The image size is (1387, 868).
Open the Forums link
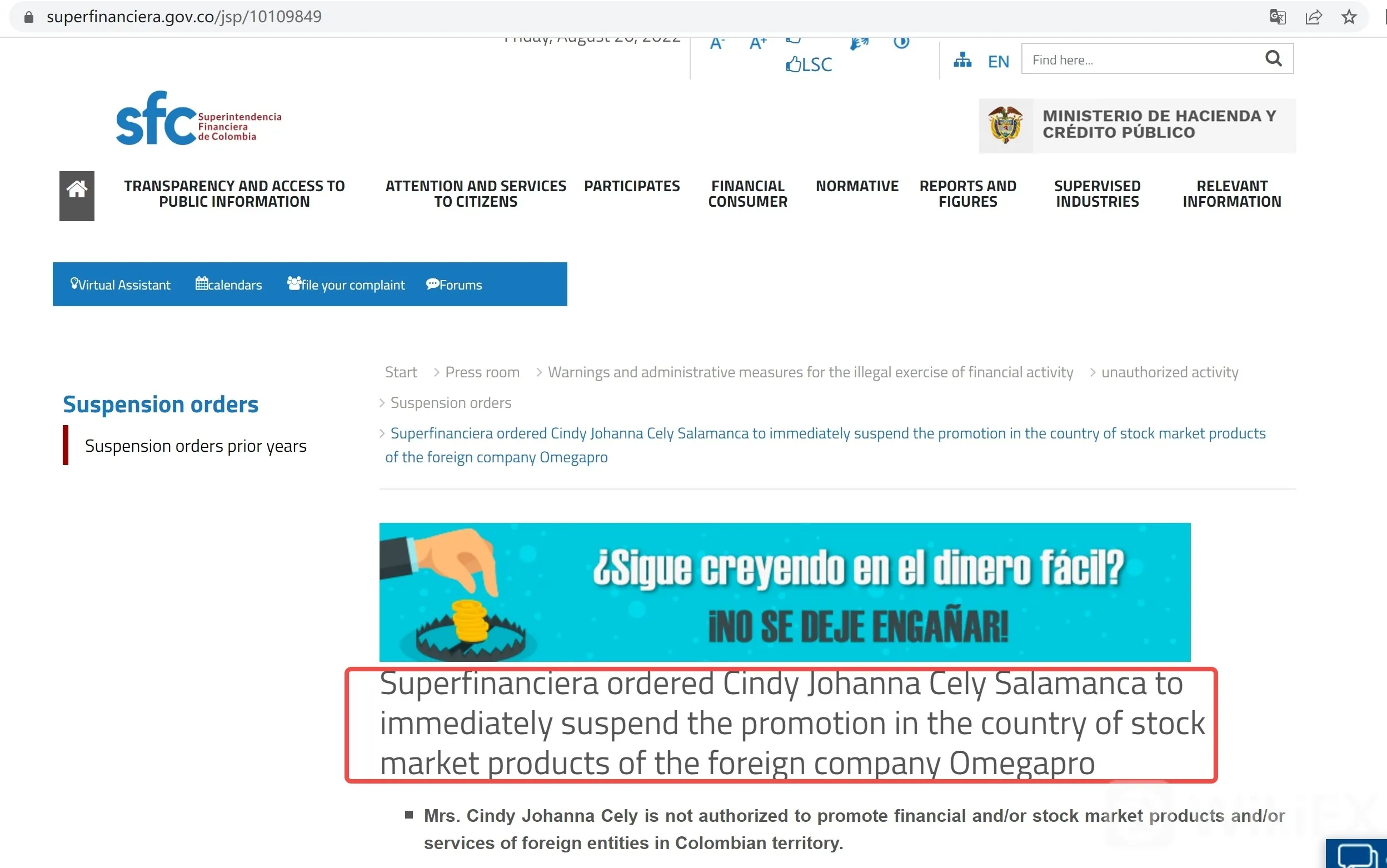click(x=453, y=285)
